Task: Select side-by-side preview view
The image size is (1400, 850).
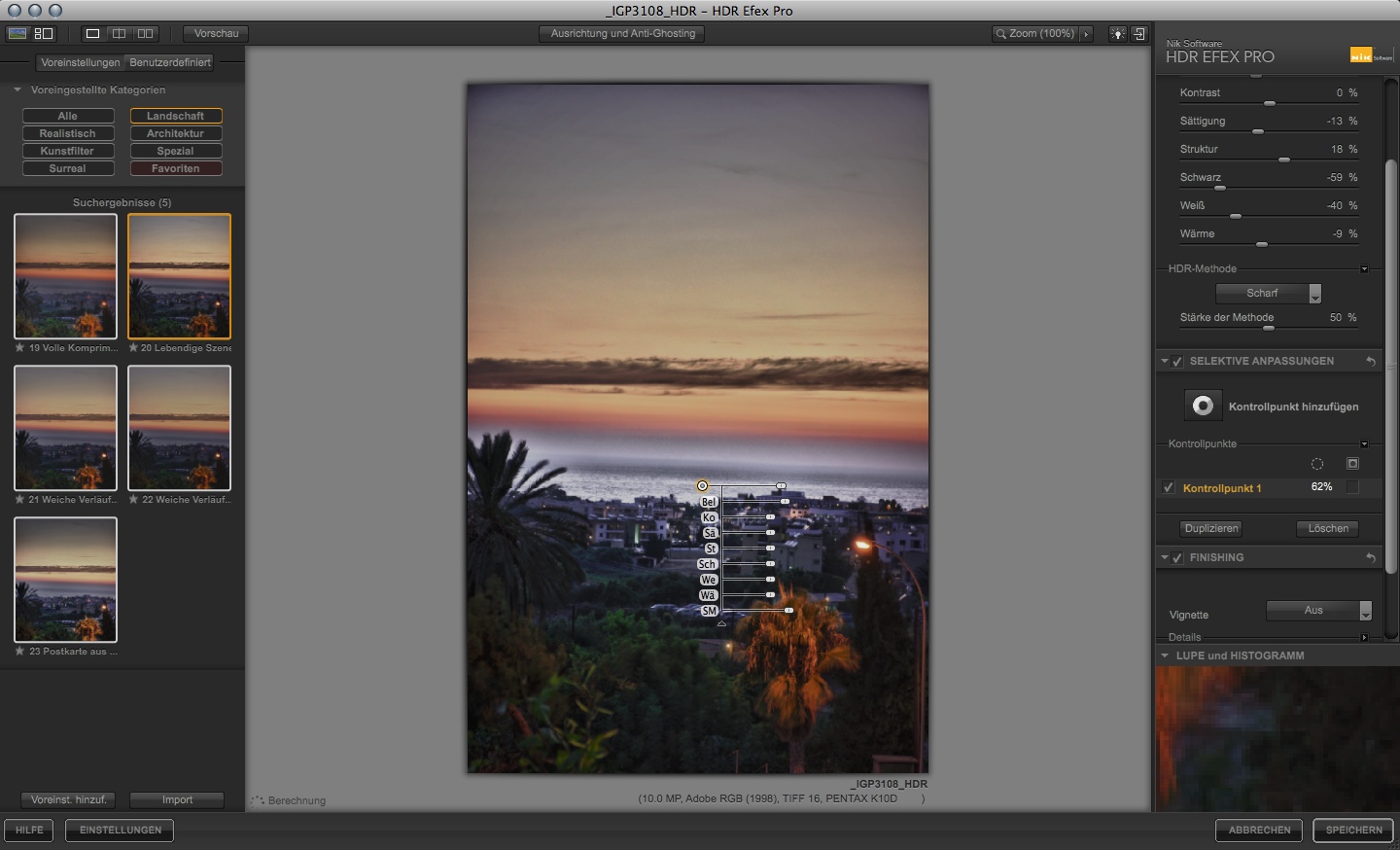Action: 145,33
